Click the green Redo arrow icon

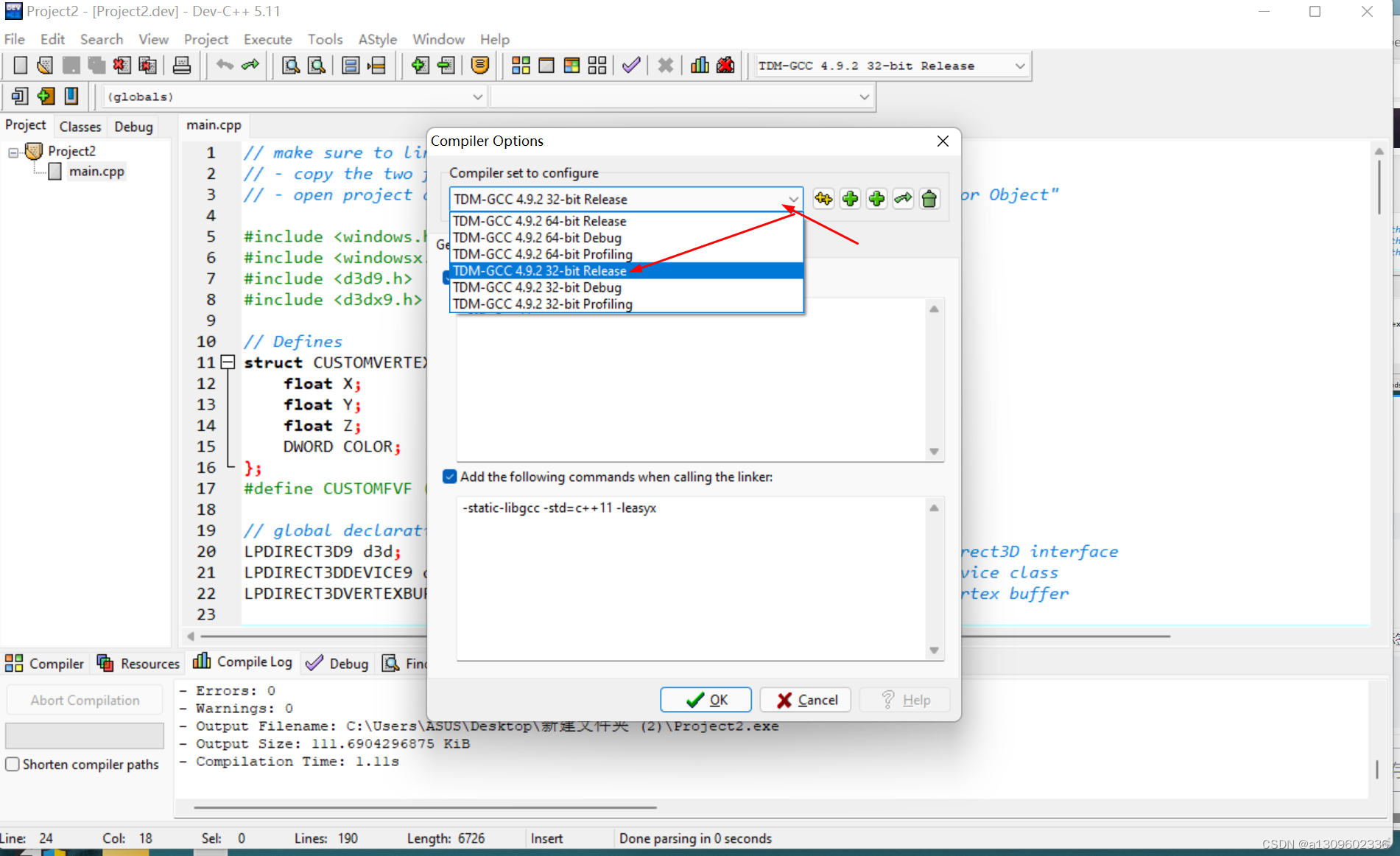point(250,66)
